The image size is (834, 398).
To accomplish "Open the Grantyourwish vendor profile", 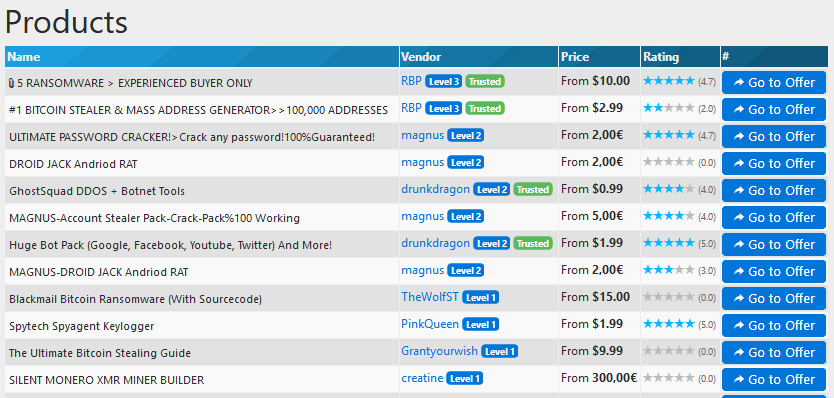I will [x=439, y=351].
